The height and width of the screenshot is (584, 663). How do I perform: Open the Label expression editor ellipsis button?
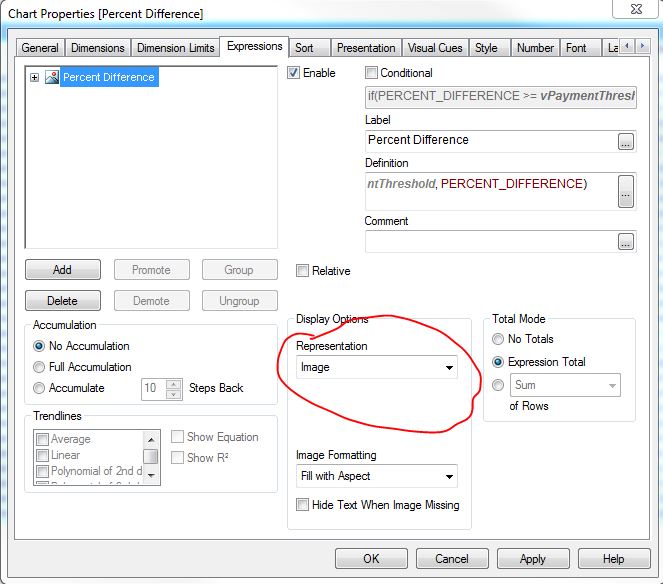coord(626,142)
